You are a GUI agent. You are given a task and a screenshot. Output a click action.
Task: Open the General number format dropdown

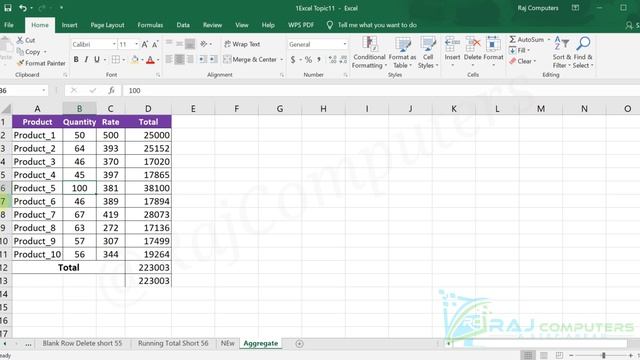coord(344,44)
